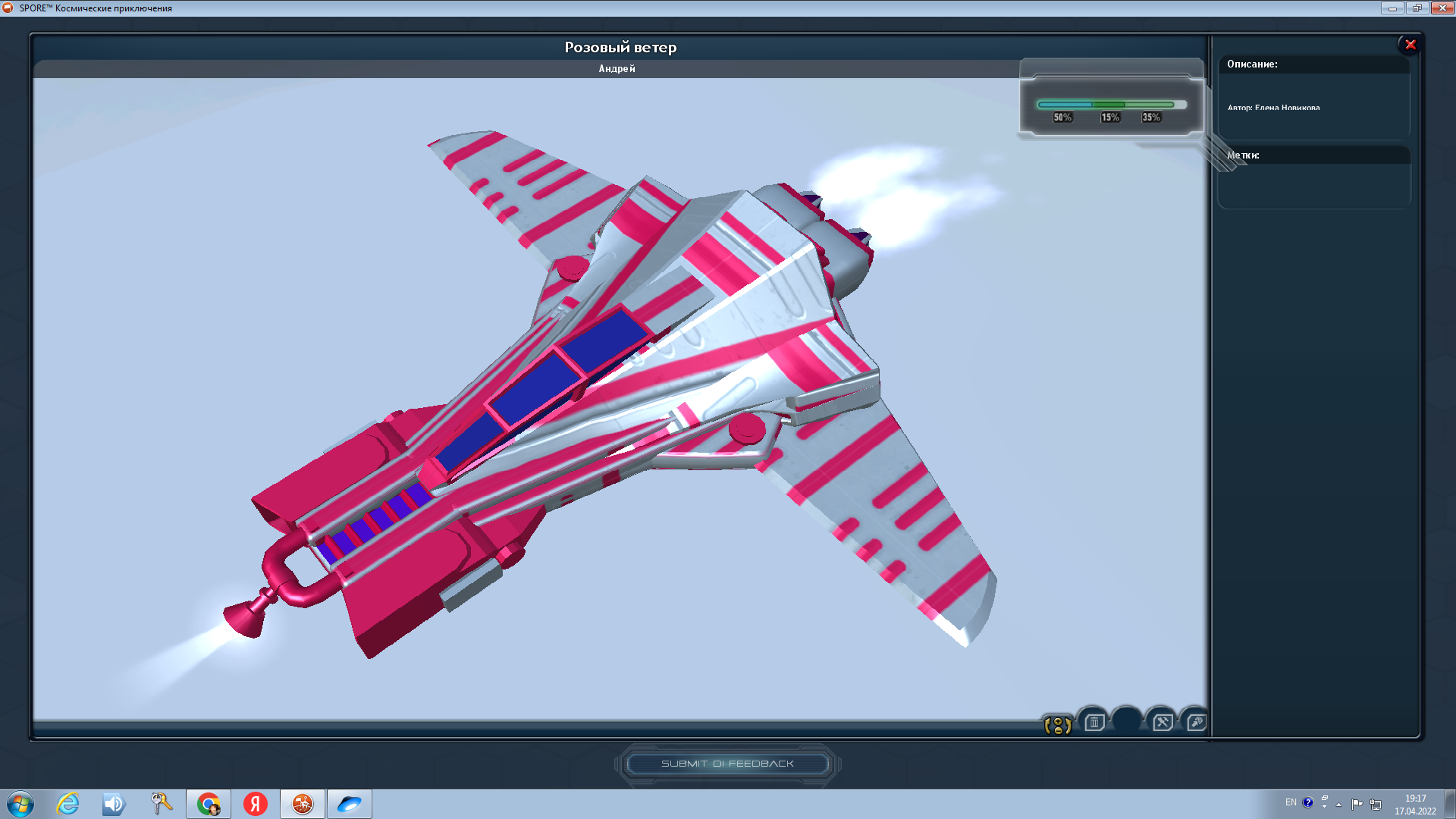Rotate the ship left with the arrow
The image size is (1456, 819).
pyautogui.click(x=1047, y=726)
